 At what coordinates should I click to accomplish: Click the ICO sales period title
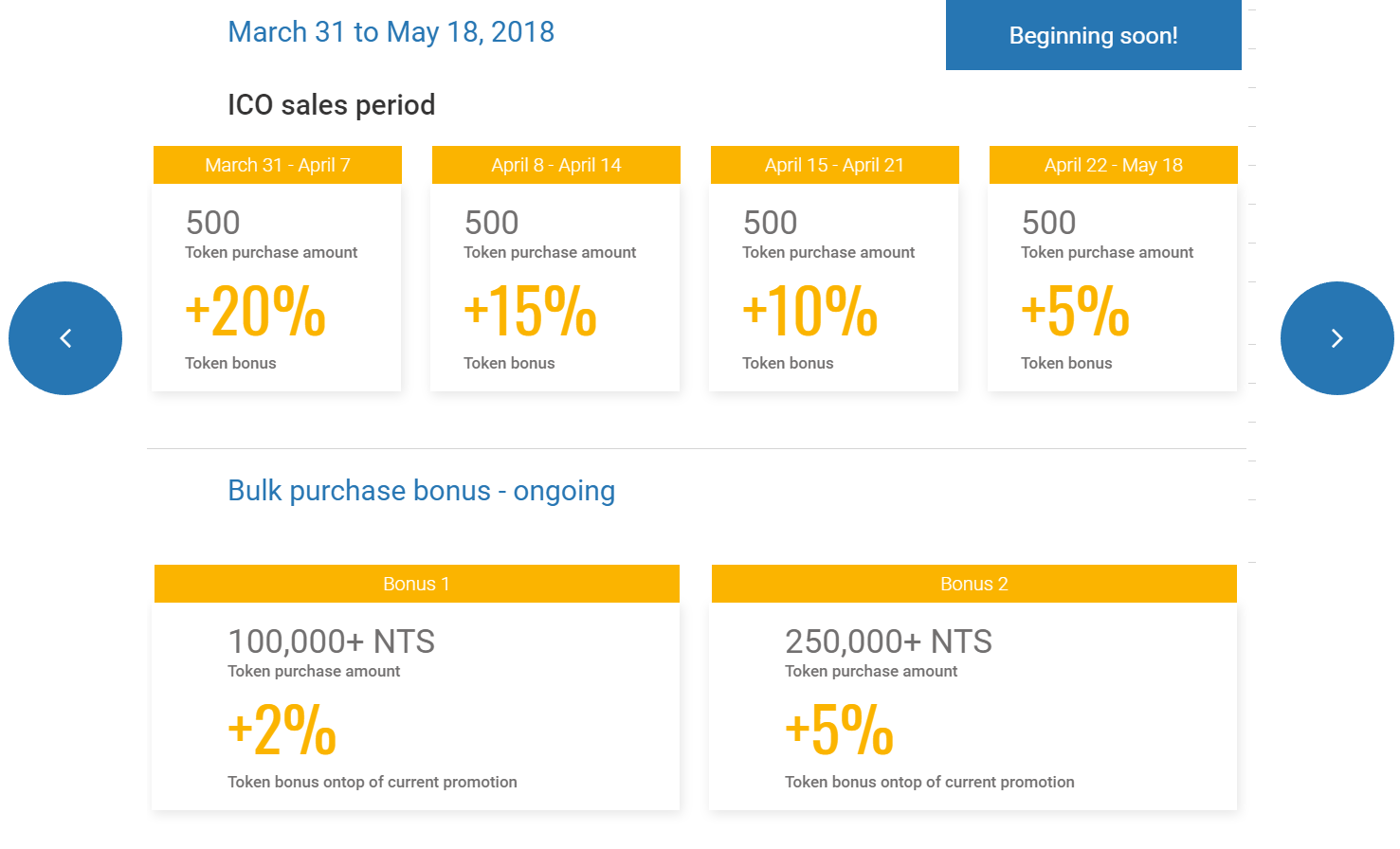332,105
